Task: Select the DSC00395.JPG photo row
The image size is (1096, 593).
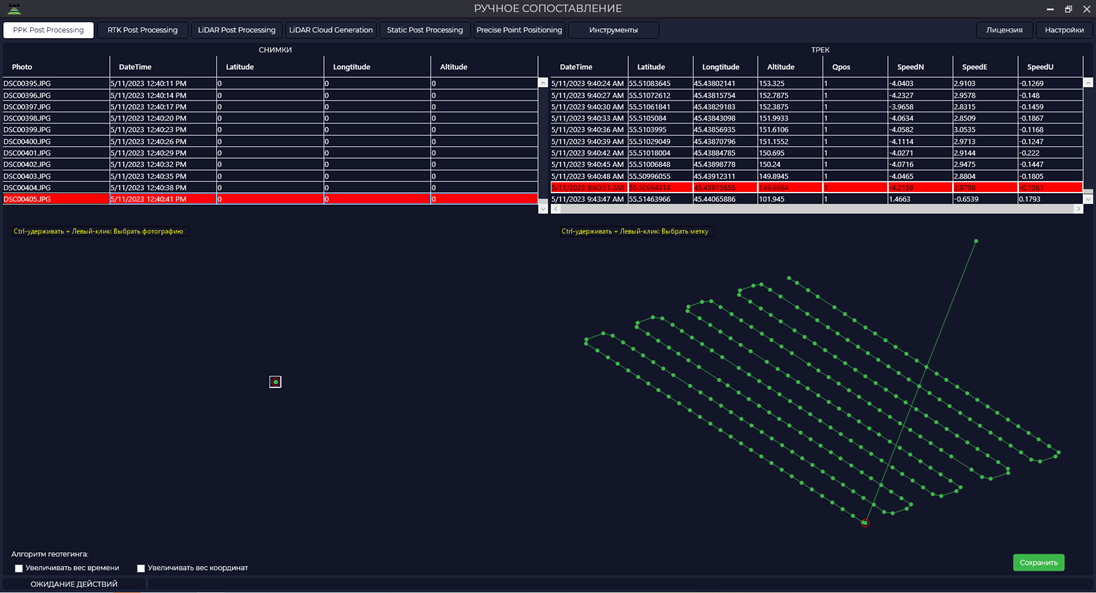Action: pyautogui.click(x=270, y=83)
